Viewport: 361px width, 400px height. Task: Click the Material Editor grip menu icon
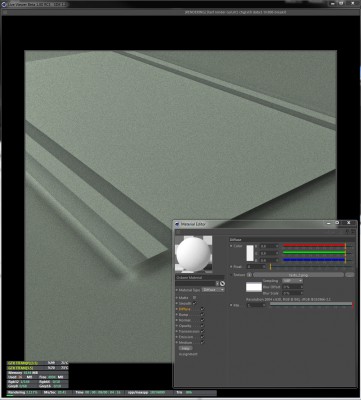[178, 232]
